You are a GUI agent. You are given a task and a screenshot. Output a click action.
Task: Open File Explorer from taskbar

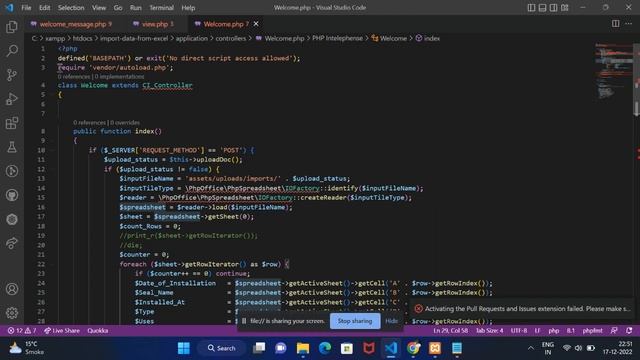point(303,348)
